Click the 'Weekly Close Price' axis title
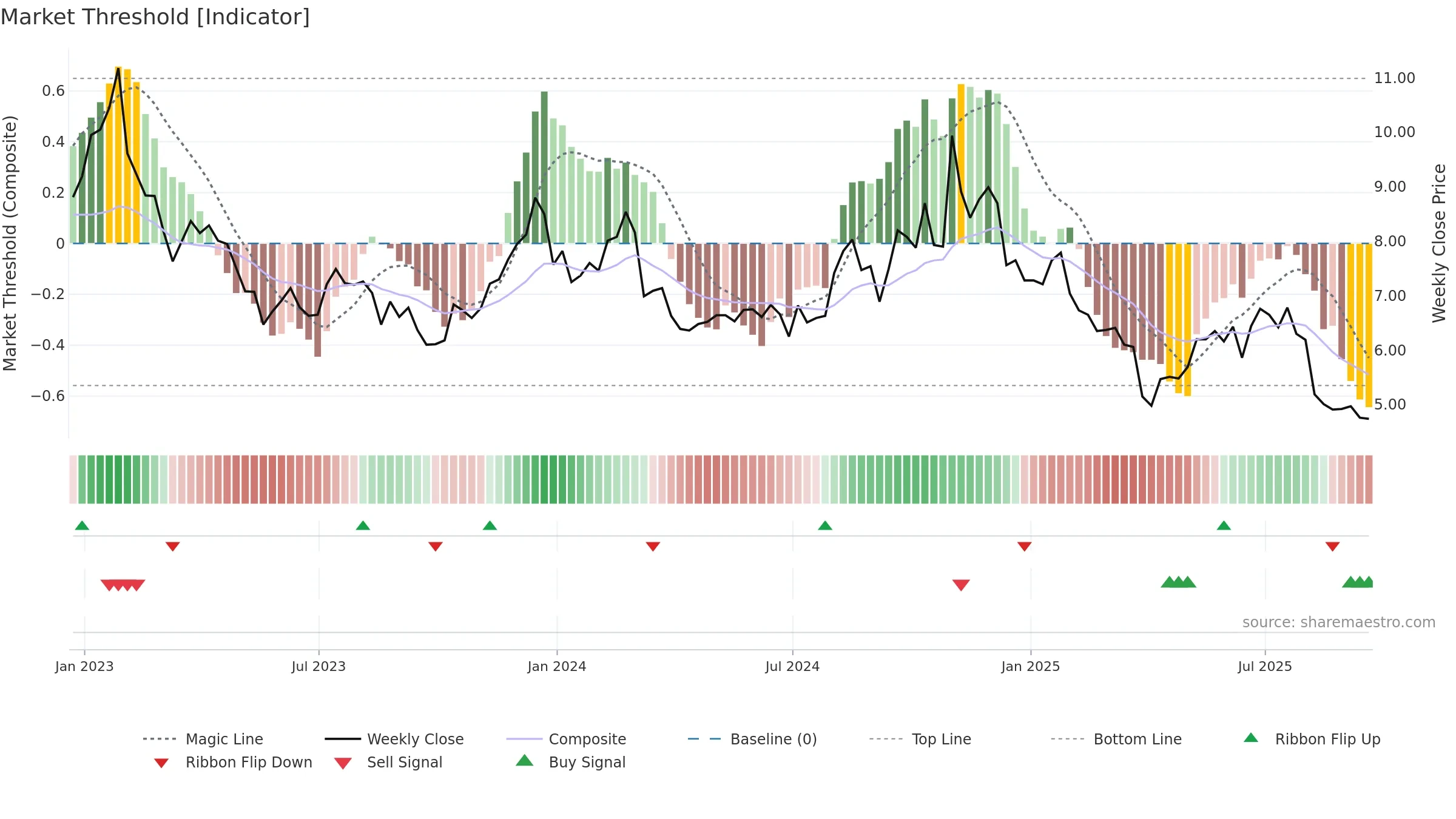Viewport: 1456px width, 819px height. coord(1439,243)
